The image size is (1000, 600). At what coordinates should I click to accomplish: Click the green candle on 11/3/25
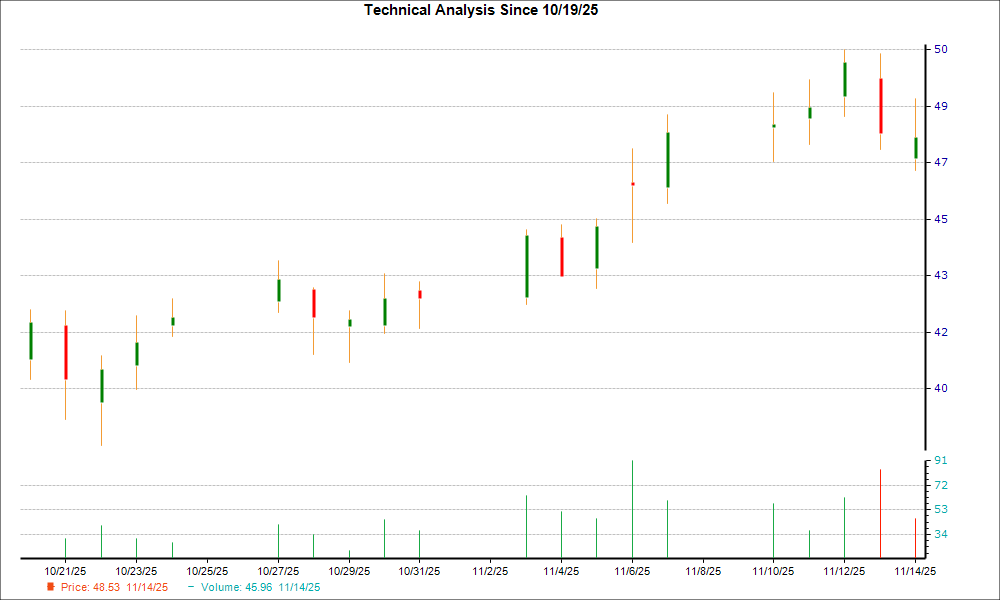tap(527, 265)
